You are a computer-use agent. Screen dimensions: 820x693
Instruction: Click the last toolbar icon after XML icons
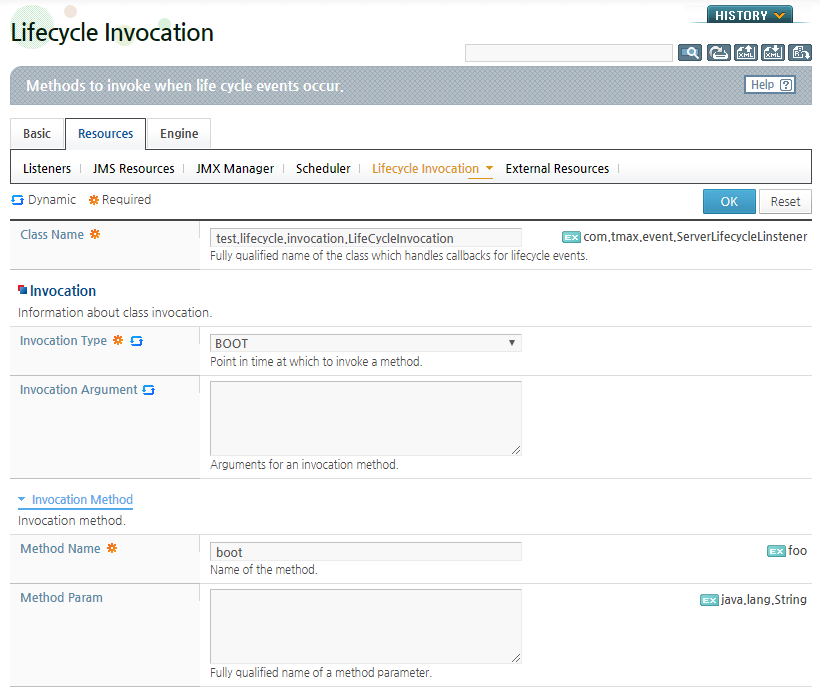[x=800, y=53]
